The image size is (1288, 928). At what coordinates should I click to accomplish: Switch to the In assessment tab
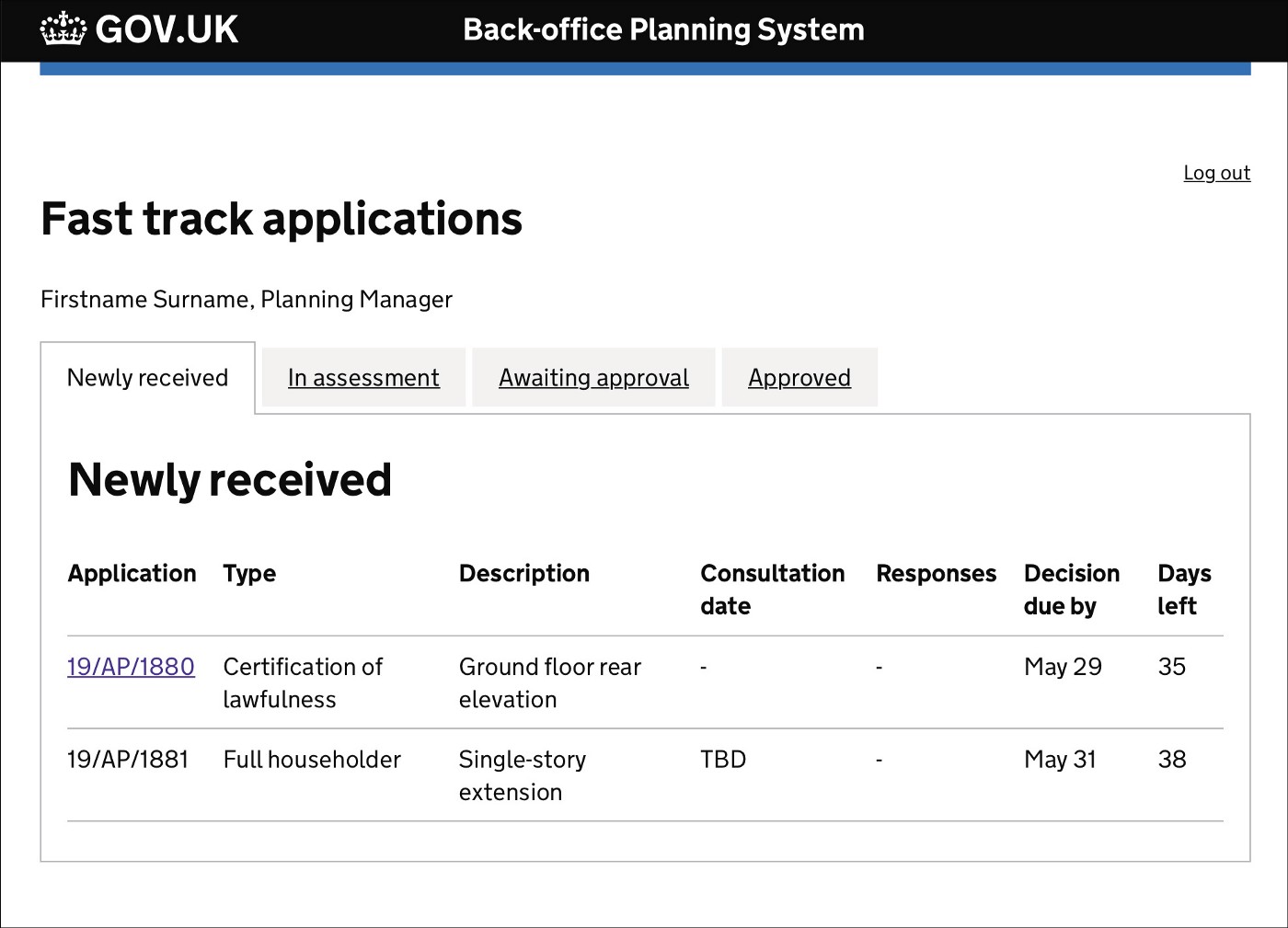(363, 378)
